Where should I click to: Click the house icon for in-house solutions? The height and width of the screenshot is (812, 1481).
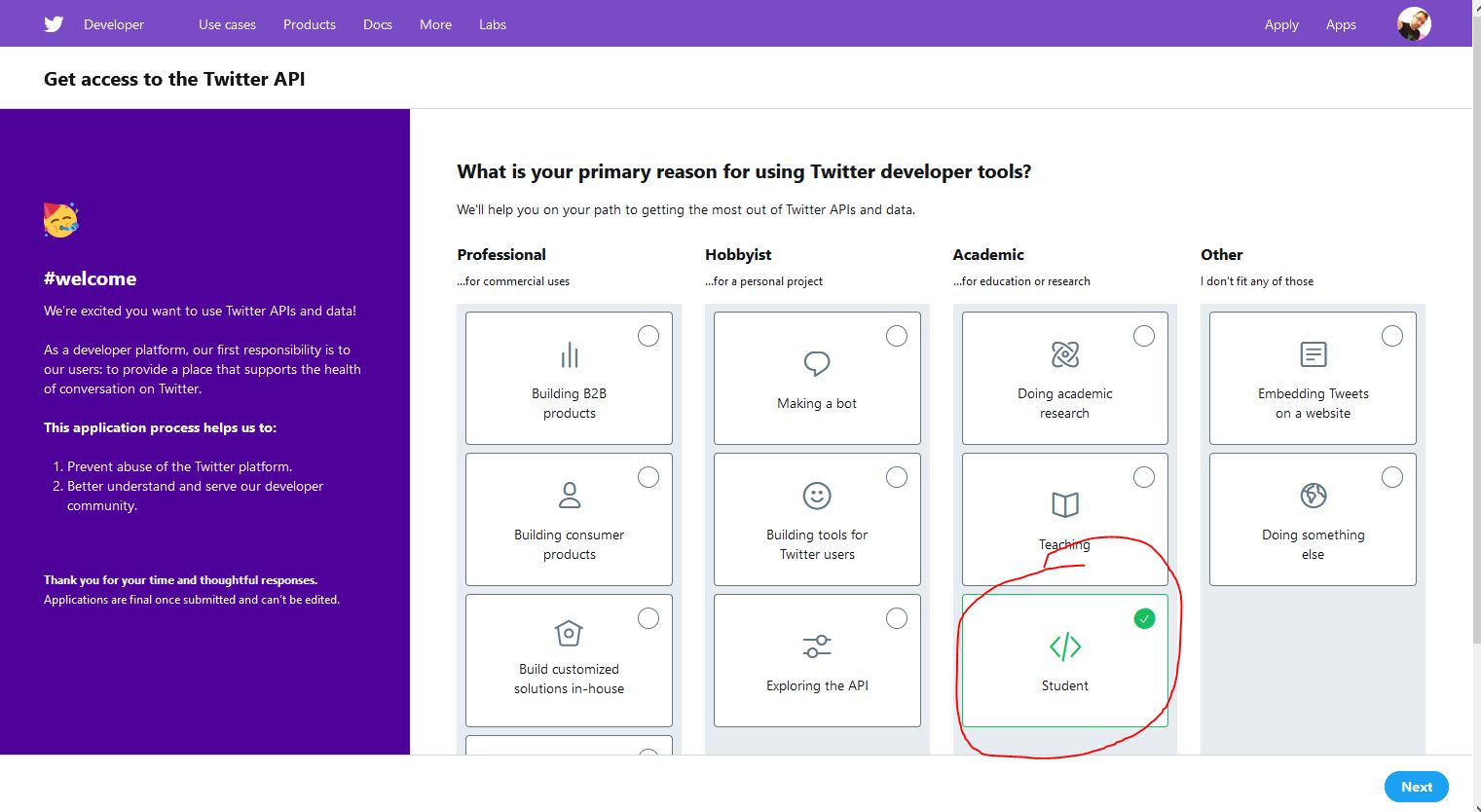coord(569,633)
